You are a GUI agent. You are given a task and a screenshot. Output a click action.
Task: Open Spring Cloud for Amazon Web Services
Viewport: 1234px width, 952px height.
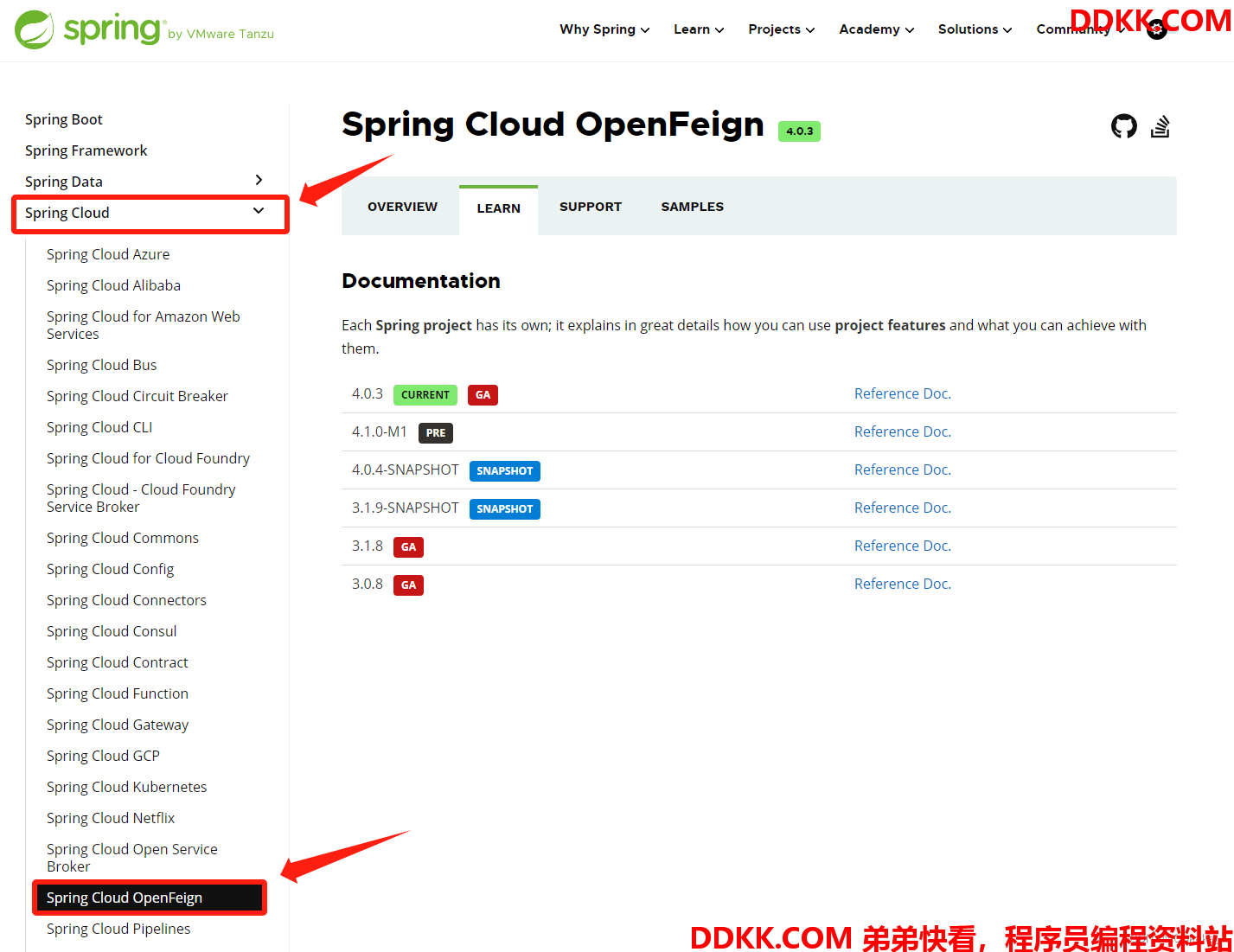[x=144, y=325]
